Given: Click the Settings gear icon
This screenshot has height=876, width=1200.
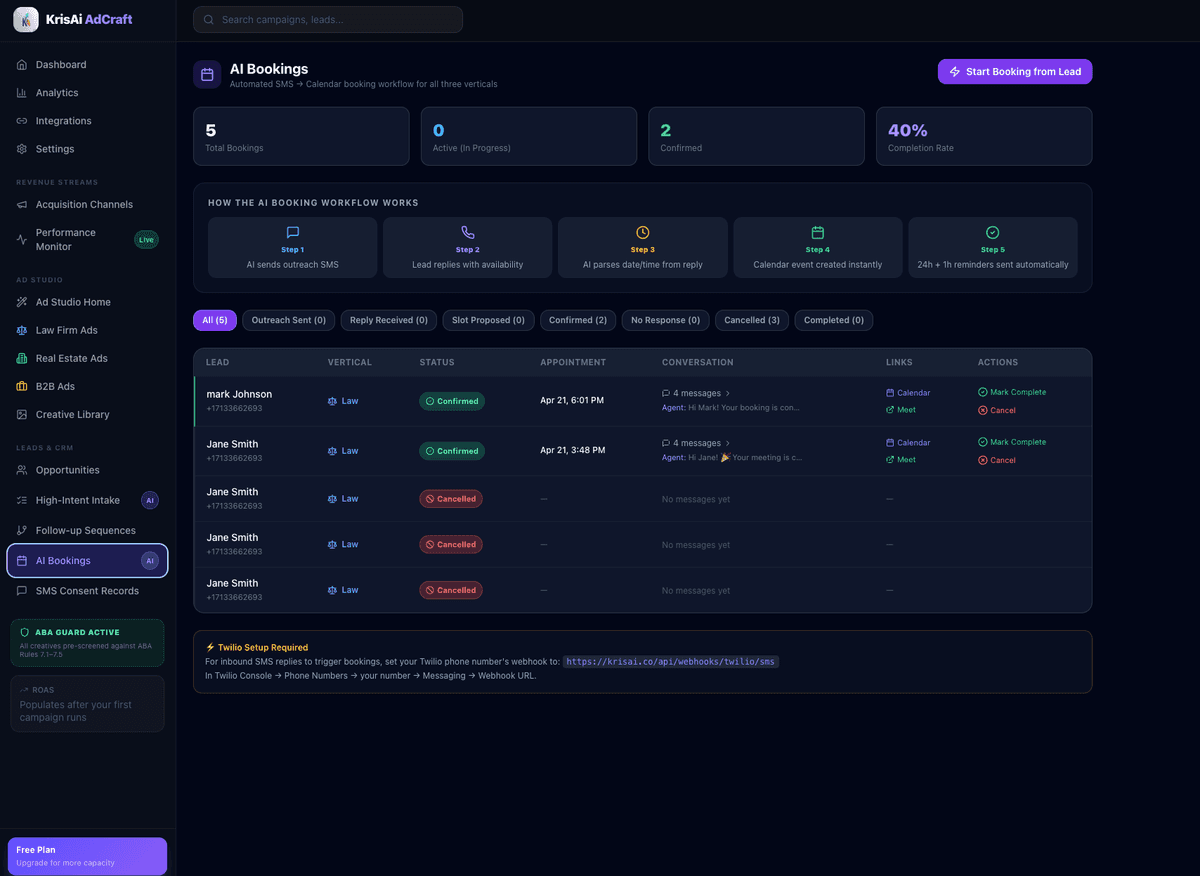Looking at the screenshot, I should pyautogui.click(x=22, y=149).
